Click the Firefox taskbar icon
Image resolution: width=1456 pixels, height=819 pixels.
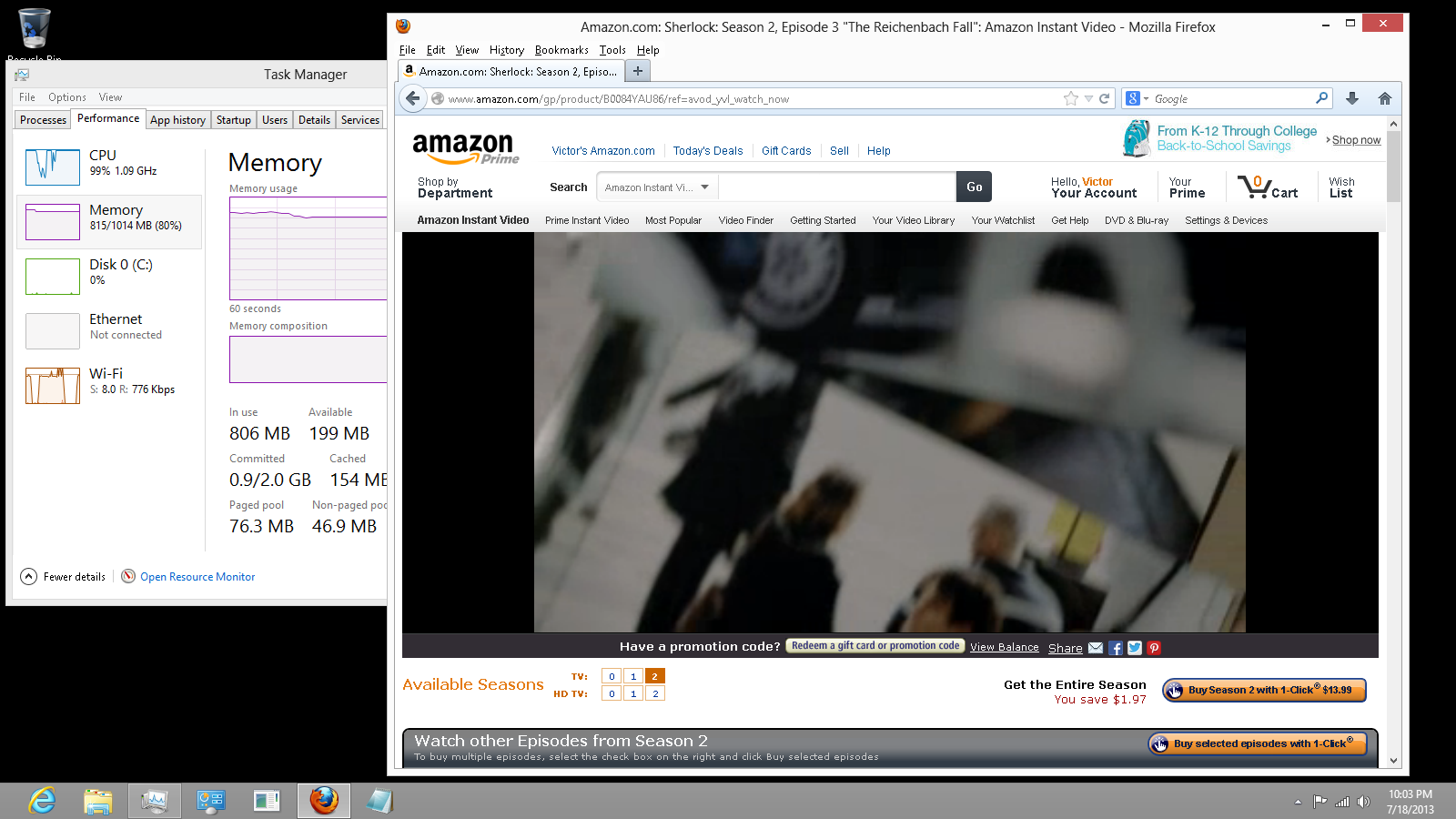click(324, 801)
